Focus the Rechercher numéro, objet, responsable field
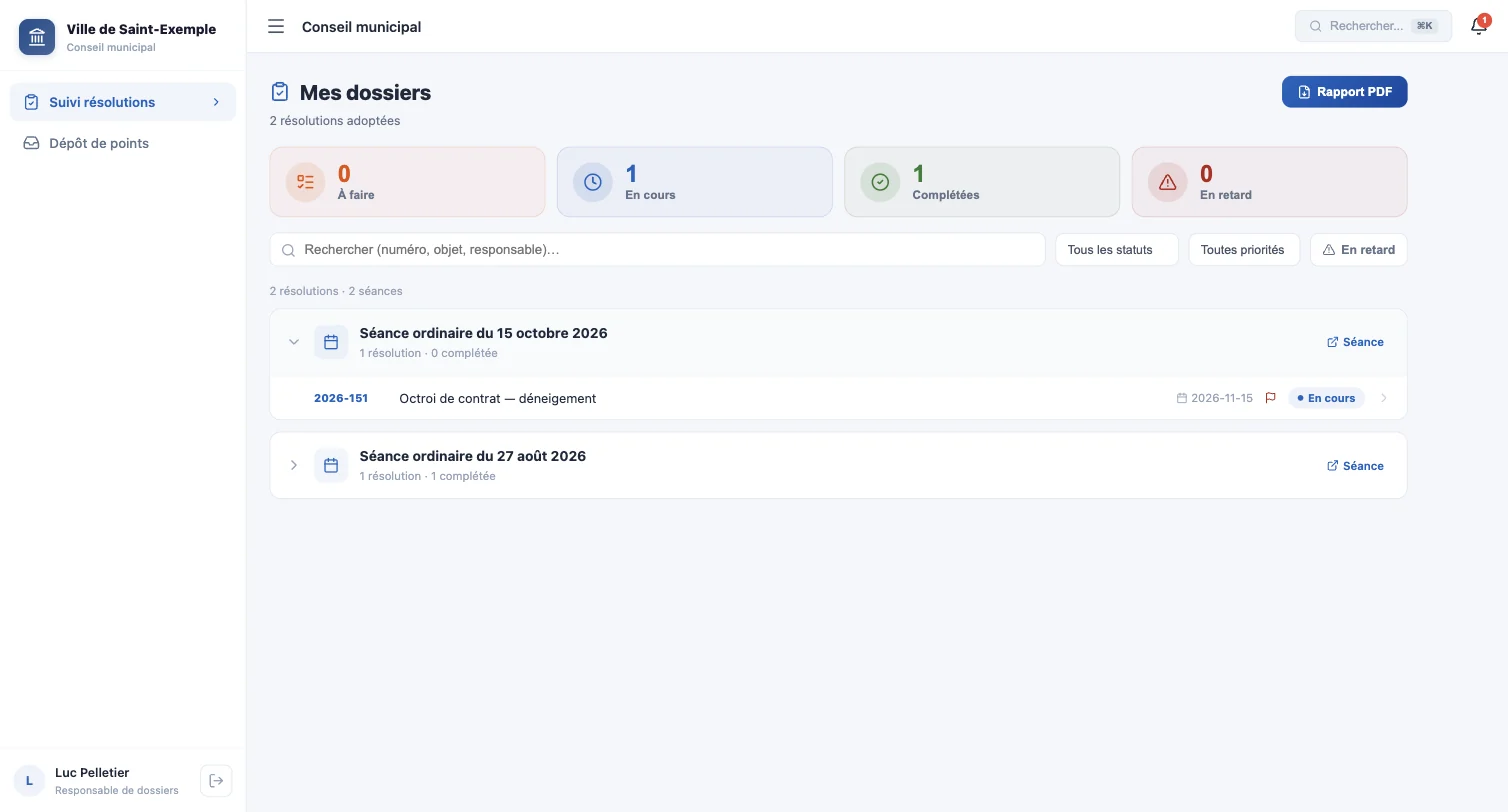 657,250
